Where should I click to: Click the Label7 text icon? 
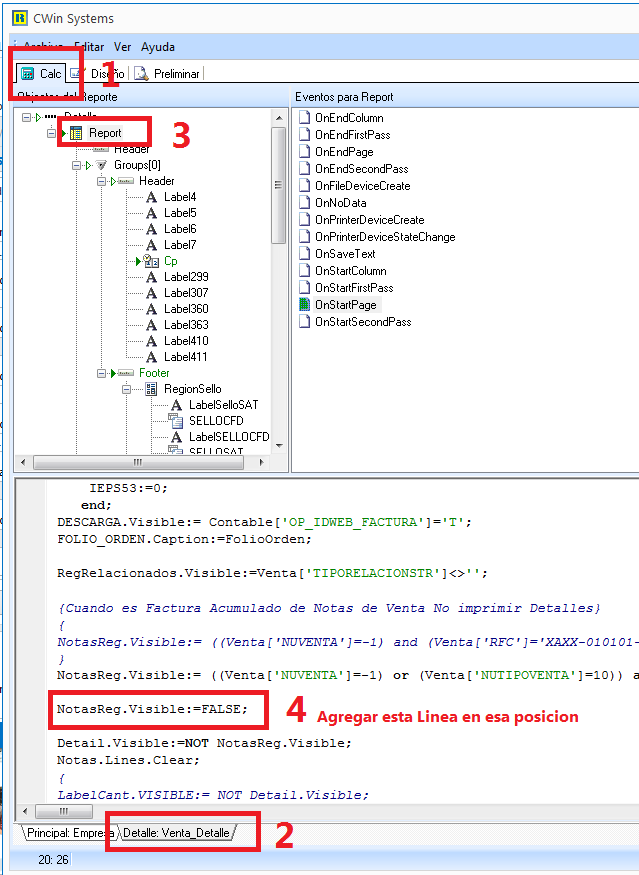tap(151, 245)
